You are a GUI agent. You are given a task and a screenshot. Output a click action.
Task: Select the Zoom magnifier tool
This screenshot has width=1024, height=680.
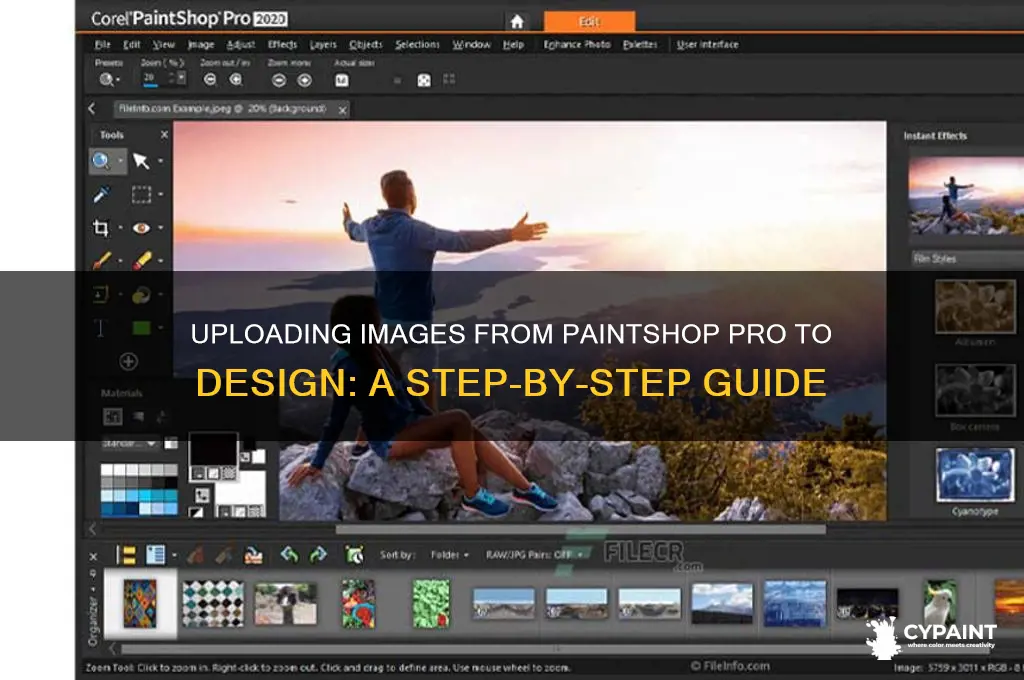pos(101,161)
